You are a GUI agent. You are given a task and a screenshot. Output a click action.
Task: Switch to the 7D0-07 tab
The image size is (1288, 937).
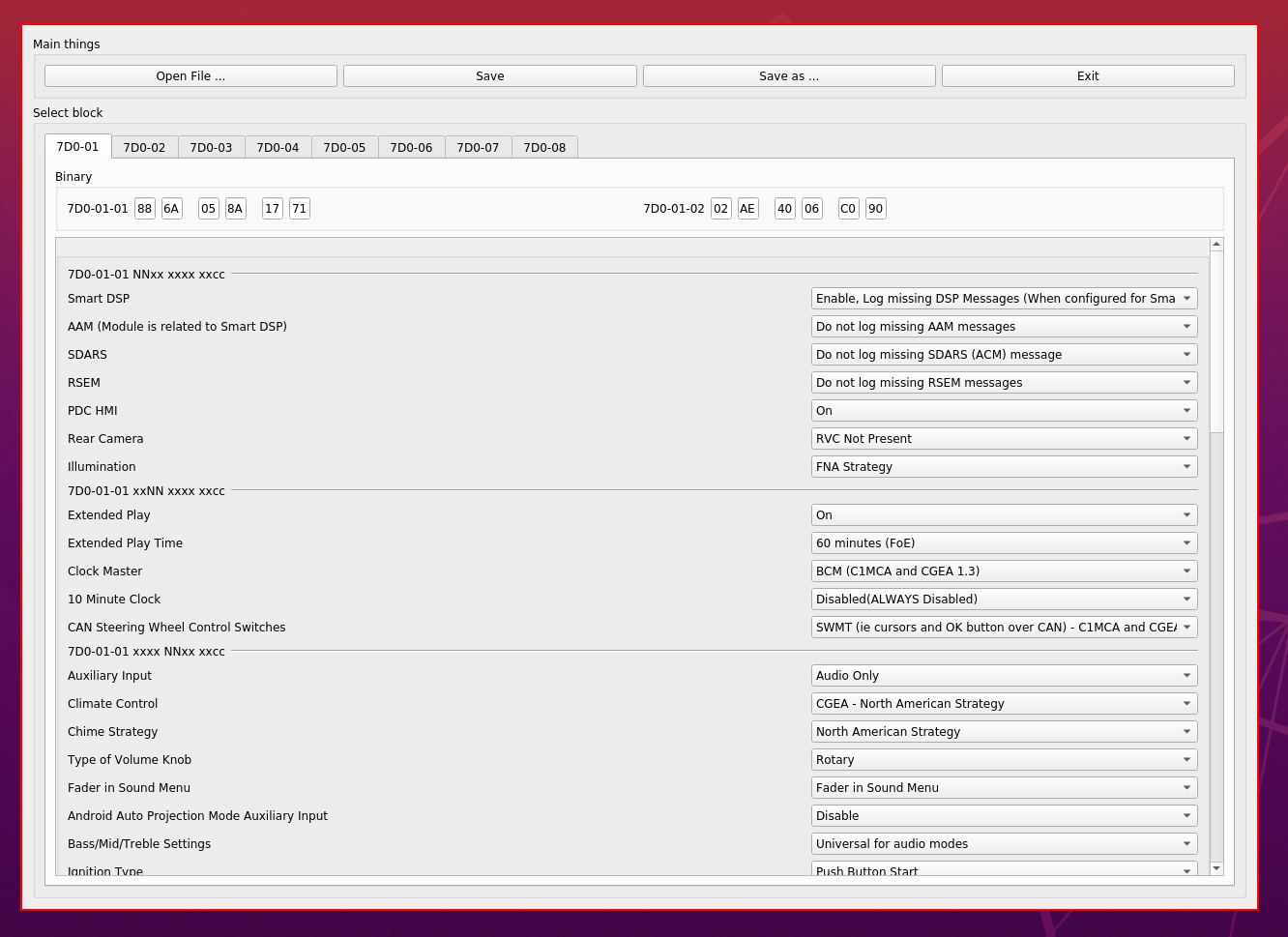pos(478,148)
